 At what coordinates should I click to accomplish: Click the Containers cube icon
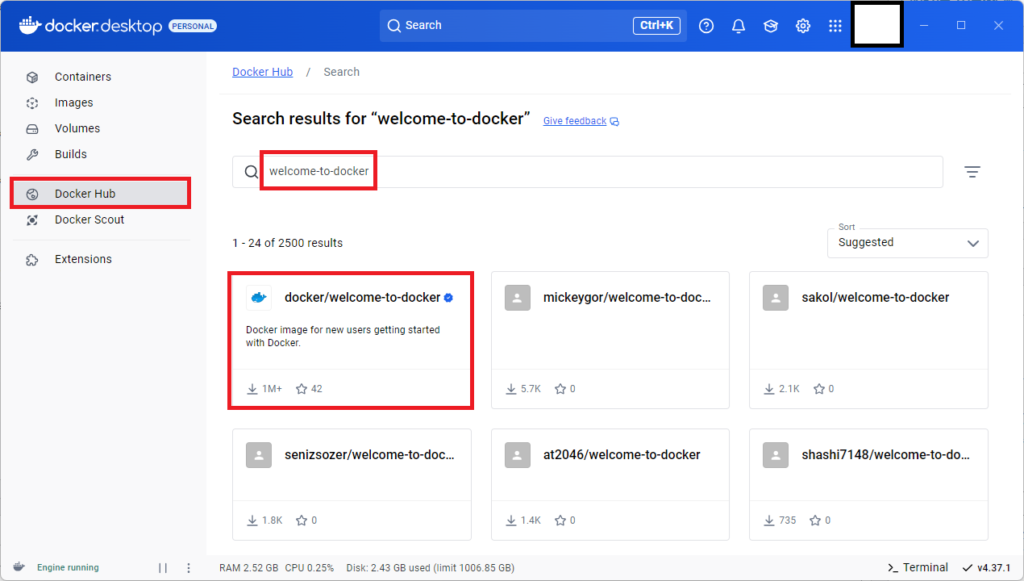(32, 77)
